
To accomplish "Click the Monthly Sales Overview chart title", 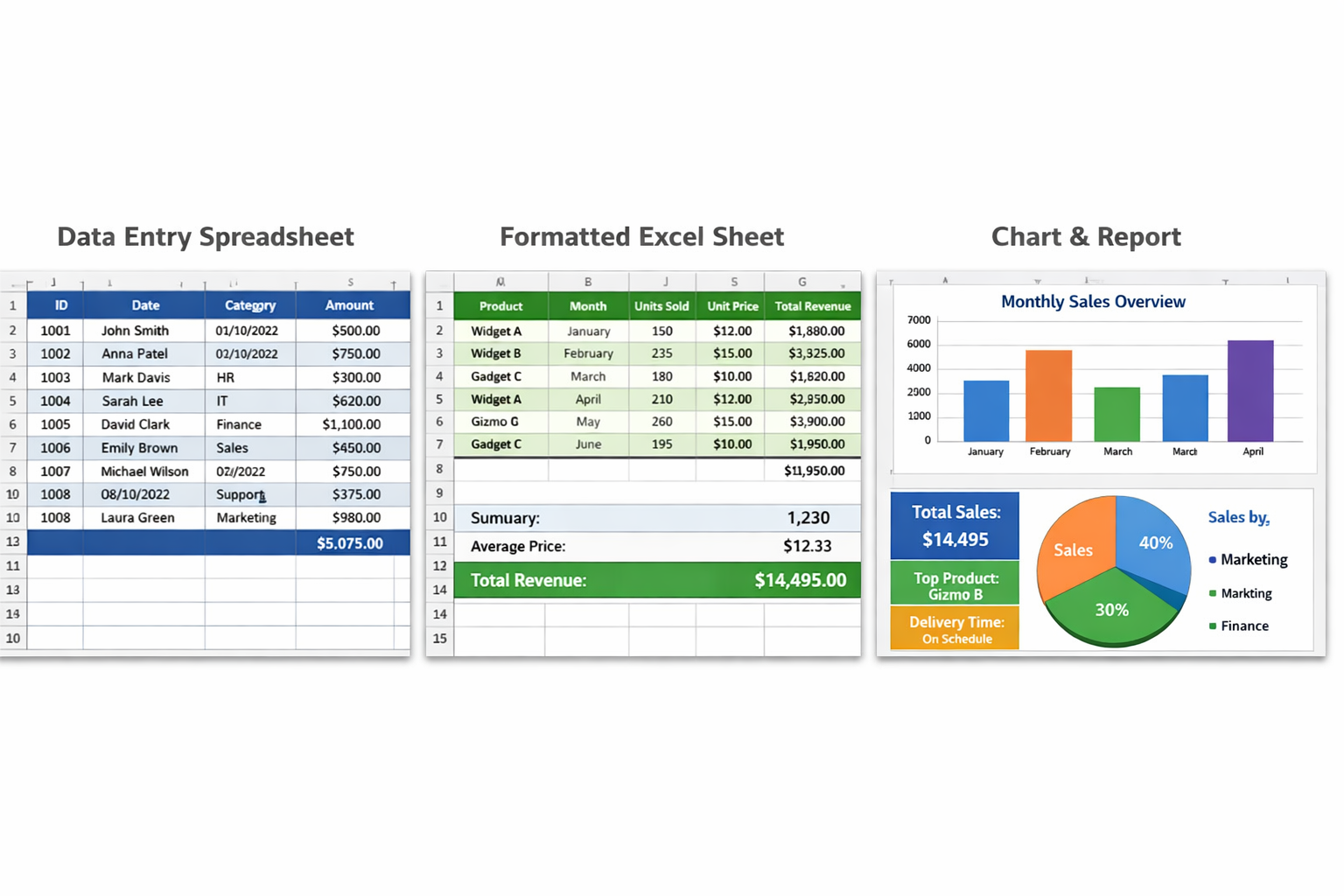I will tap(1093, 302).
